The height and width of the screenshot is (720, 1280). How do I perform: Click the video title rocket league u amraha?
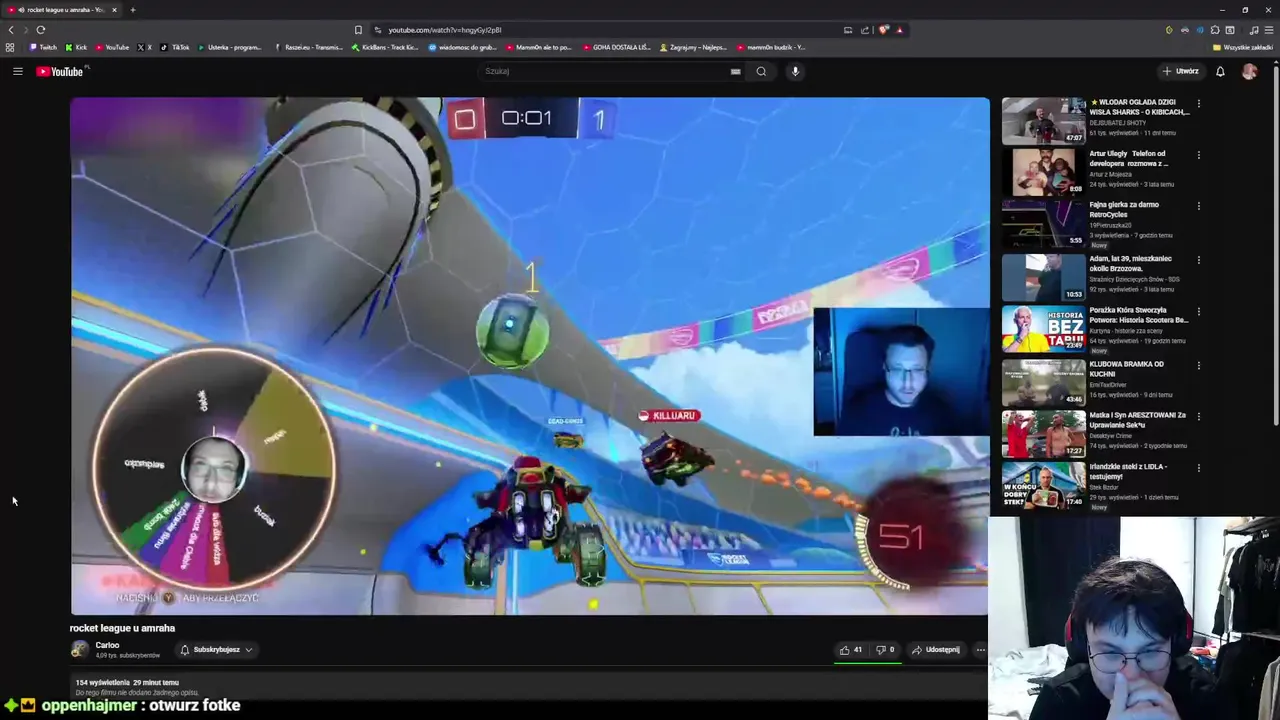pos(122,628)
